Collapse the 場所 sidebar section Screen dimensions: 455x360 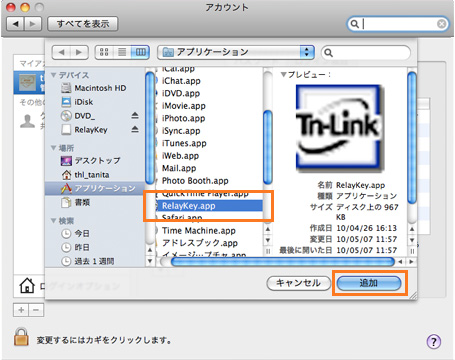(x=53, y=148)
